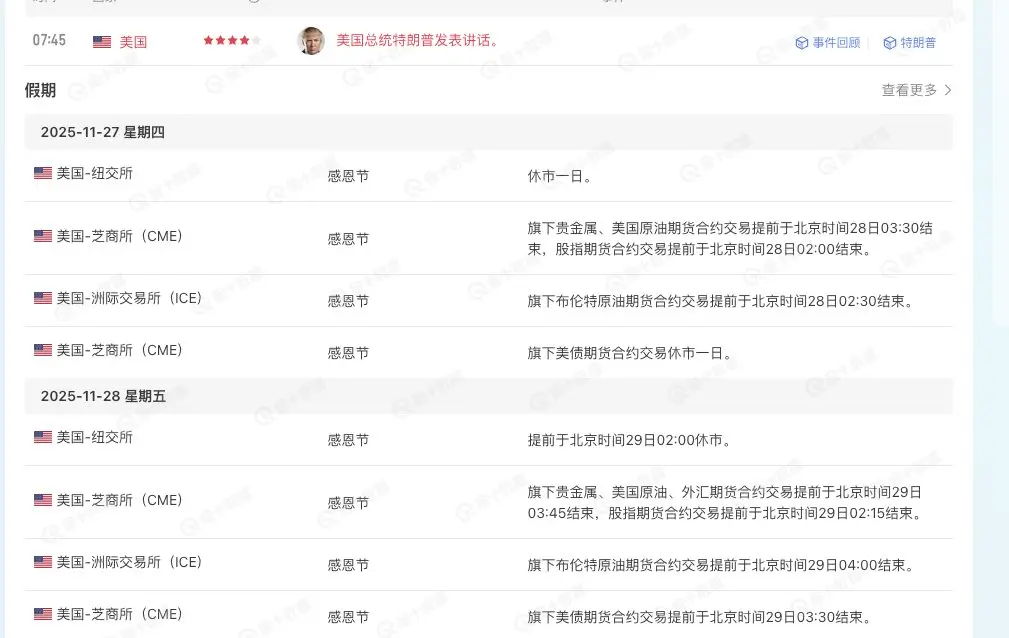Click 美国-洲际交易所（ICE）in the 28日02:30 row
1009x638 pixels.
129,298
